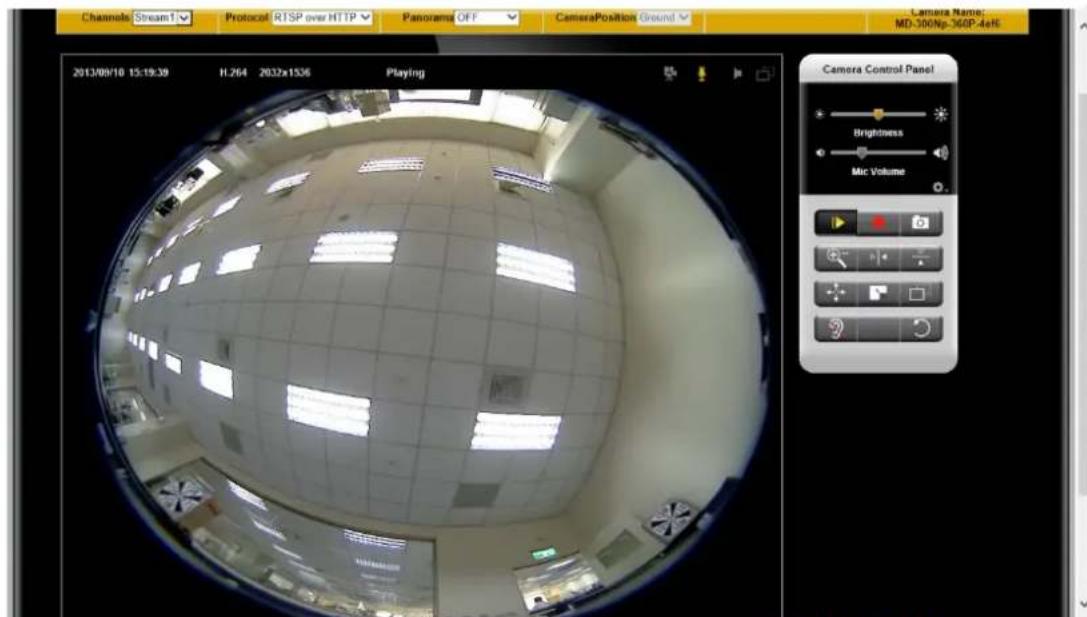
Task: Click the Brightness slider handle
Action: (878, 114)
